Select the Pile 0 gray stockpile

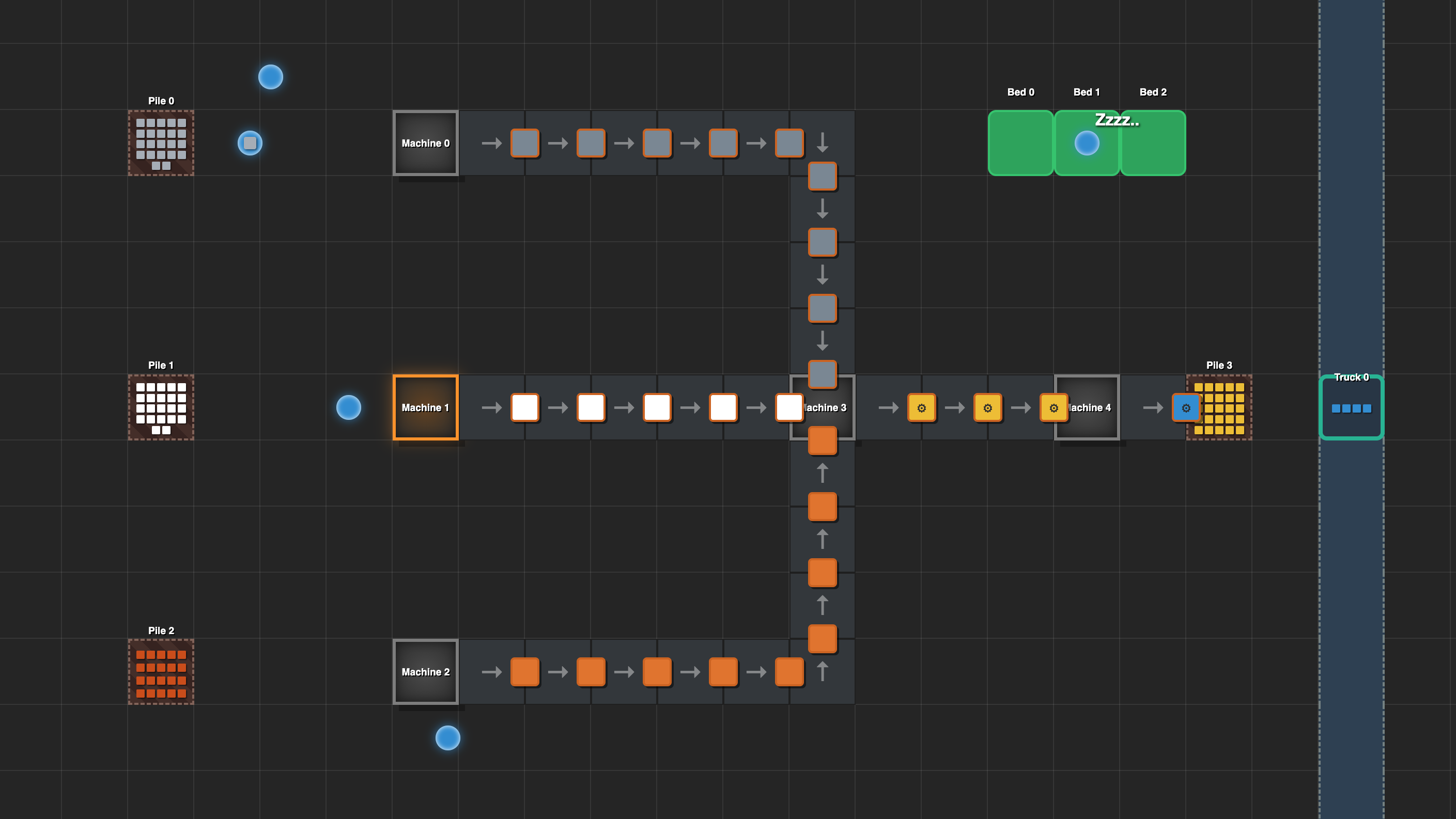161,143
